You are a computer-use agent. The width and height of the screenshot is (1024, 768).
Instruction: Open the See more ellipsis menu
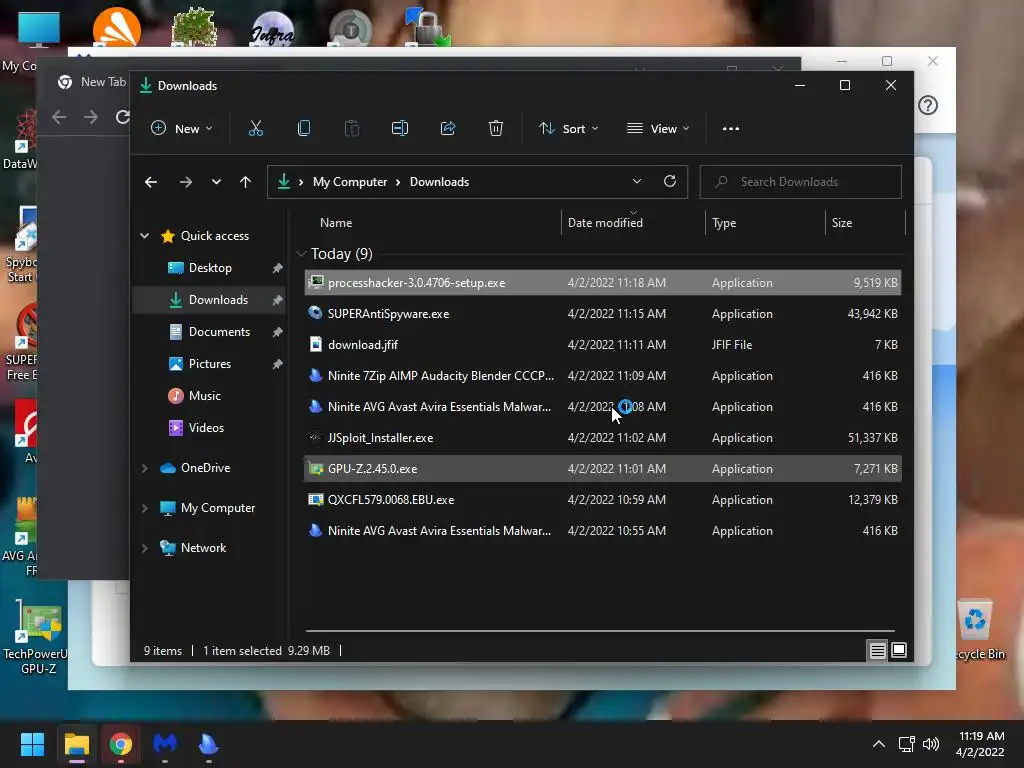[x=731, y=129]
